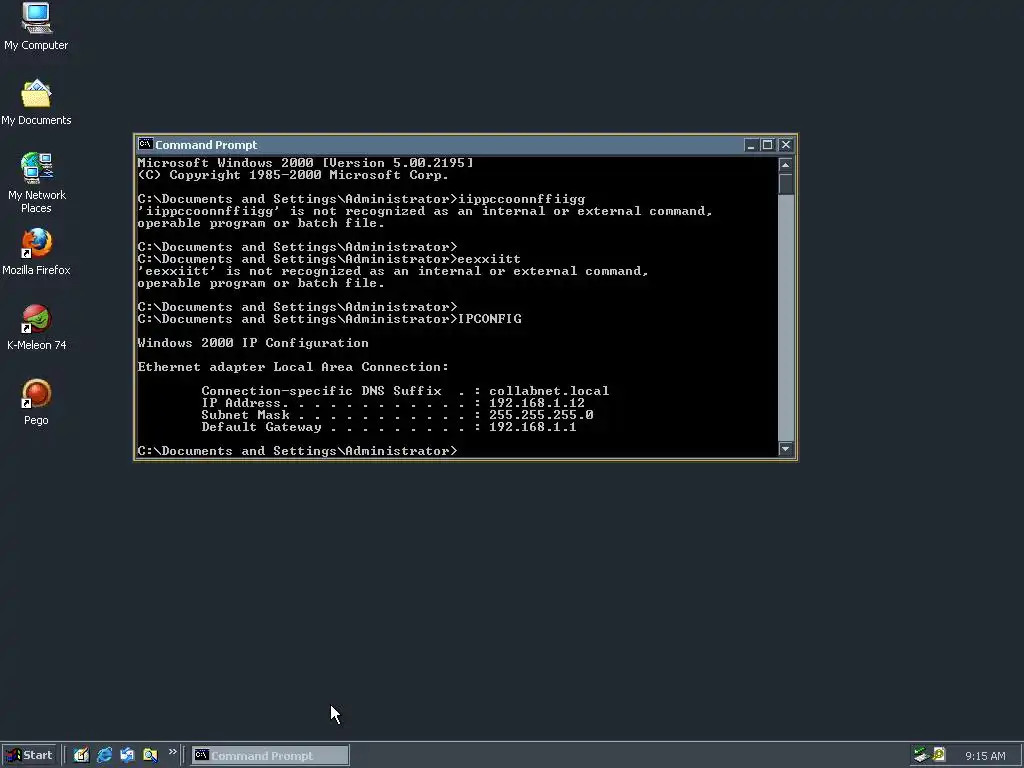Minimize the Command Prompt window

[750, 145]
